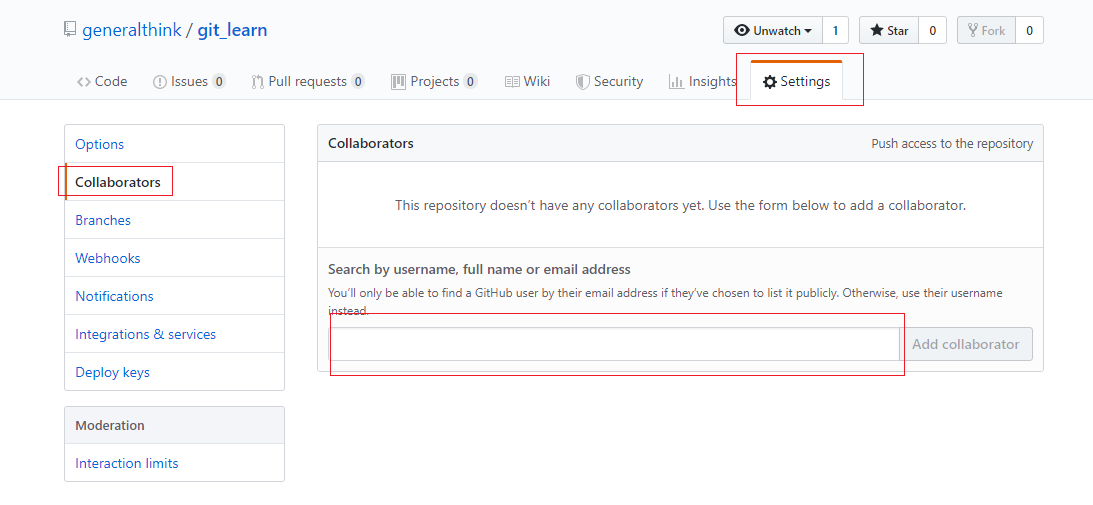Go to Webhooks settings
This screenshot has height=505, width=1093.
(x=108, y=258)
